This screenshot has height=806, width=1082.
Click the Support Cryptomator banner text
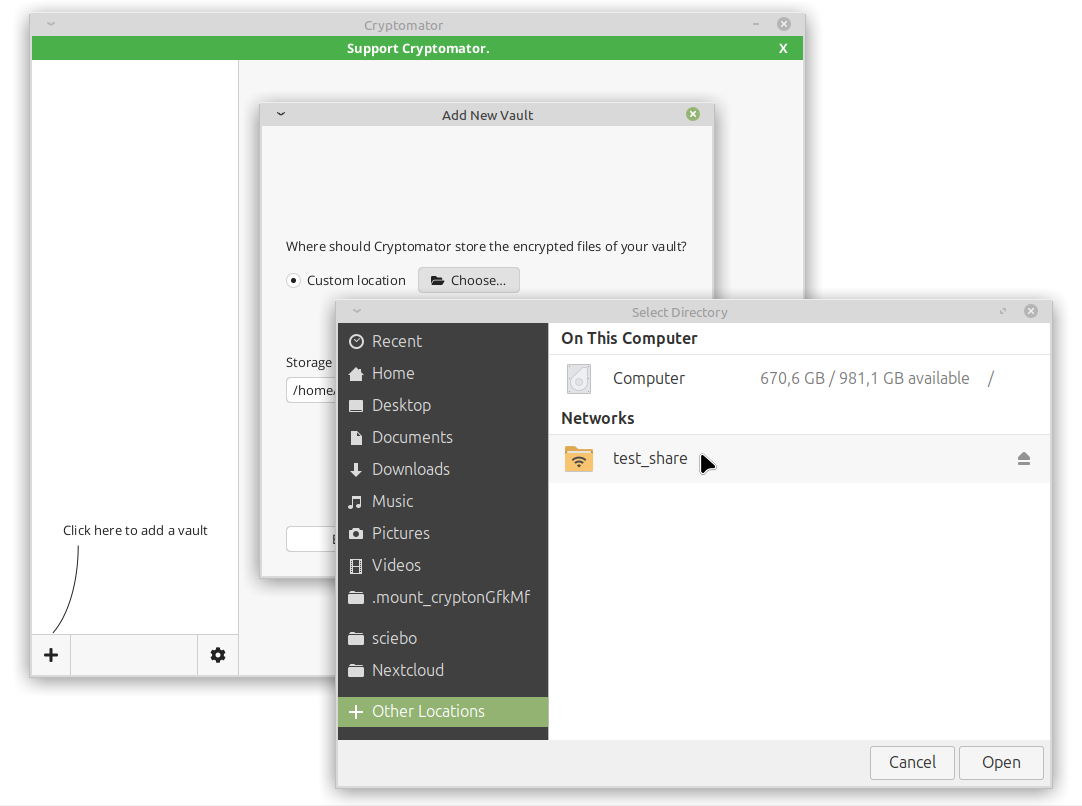[417, 48]
